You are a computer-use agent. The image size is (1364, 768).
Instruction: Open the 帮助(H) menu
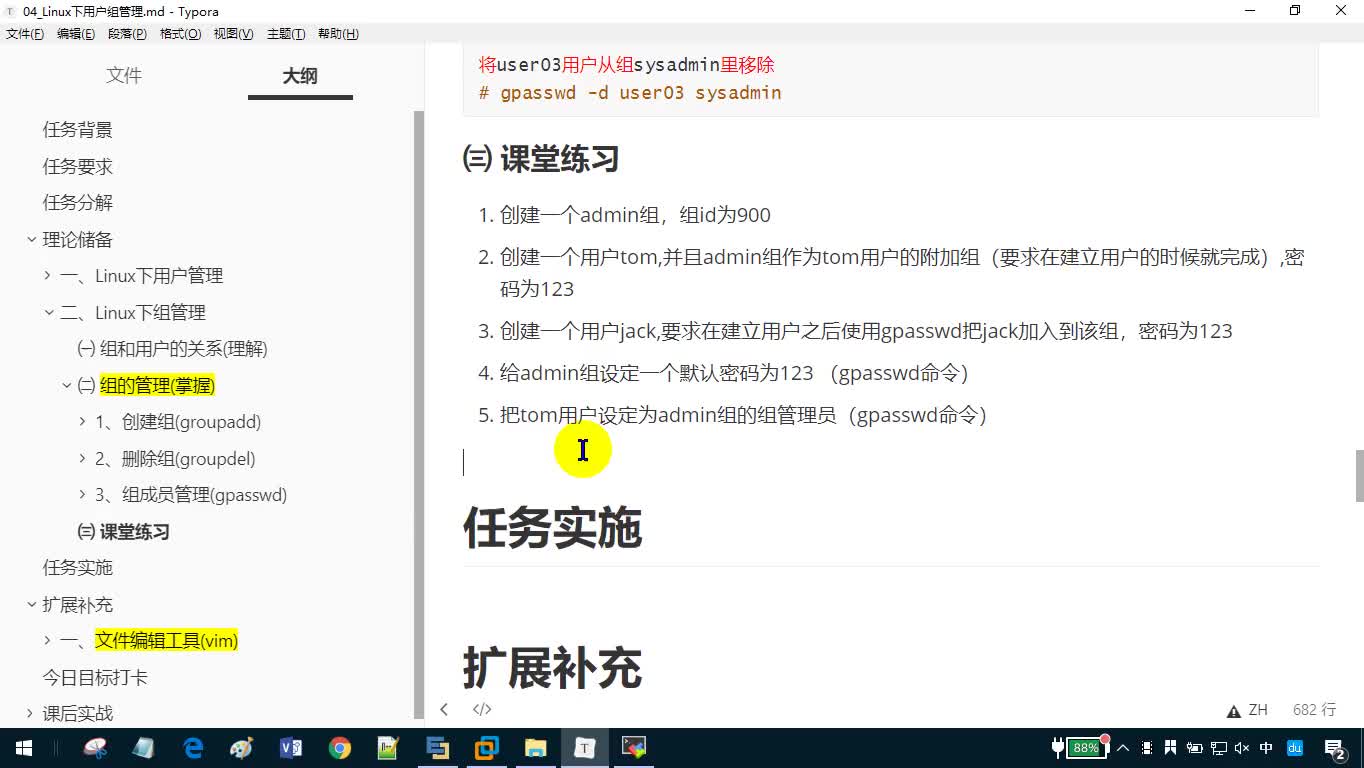pyautogui.click(x=338, y=34)
